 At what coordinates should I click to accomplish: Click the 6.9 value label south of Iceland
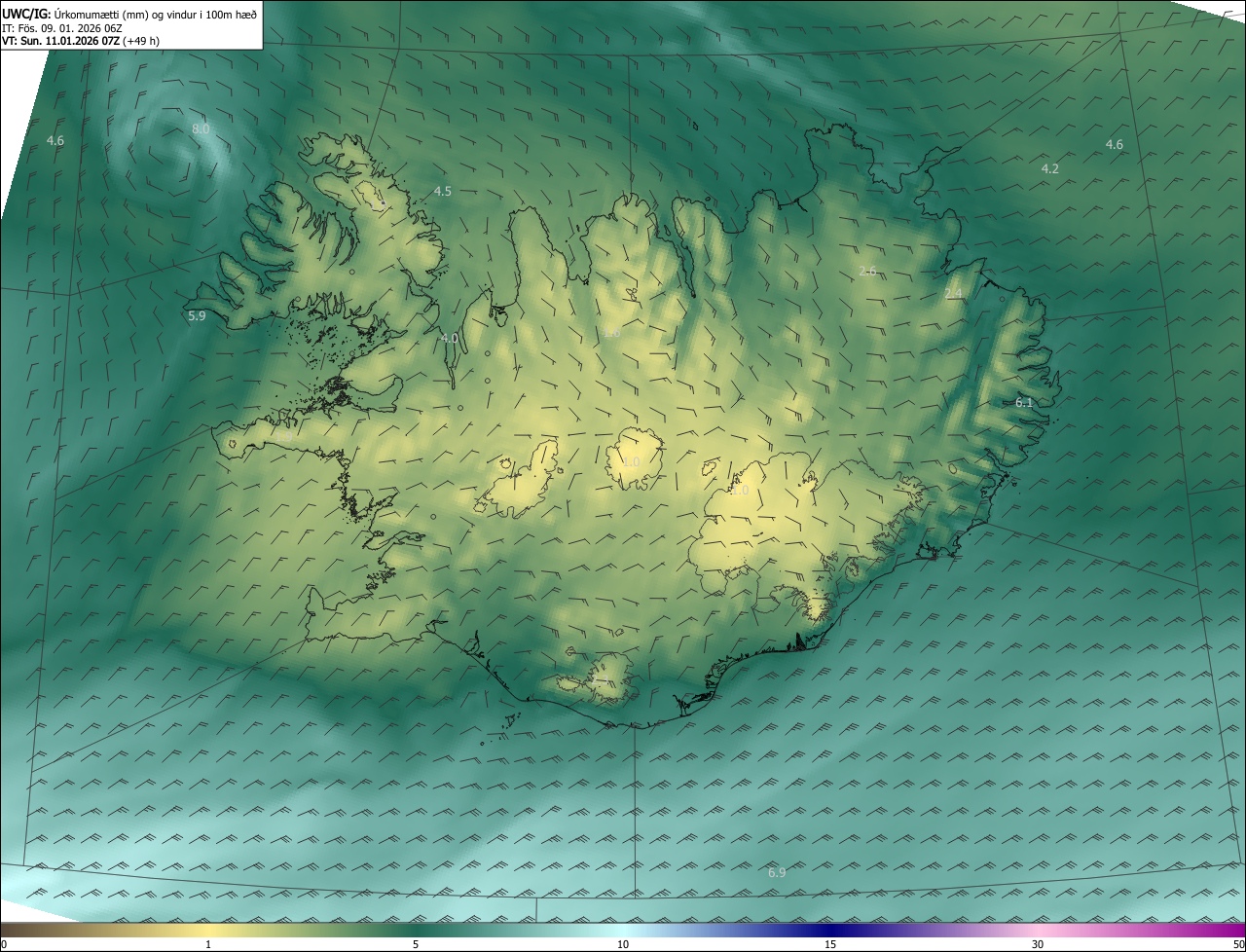click(x=777, y=873)
